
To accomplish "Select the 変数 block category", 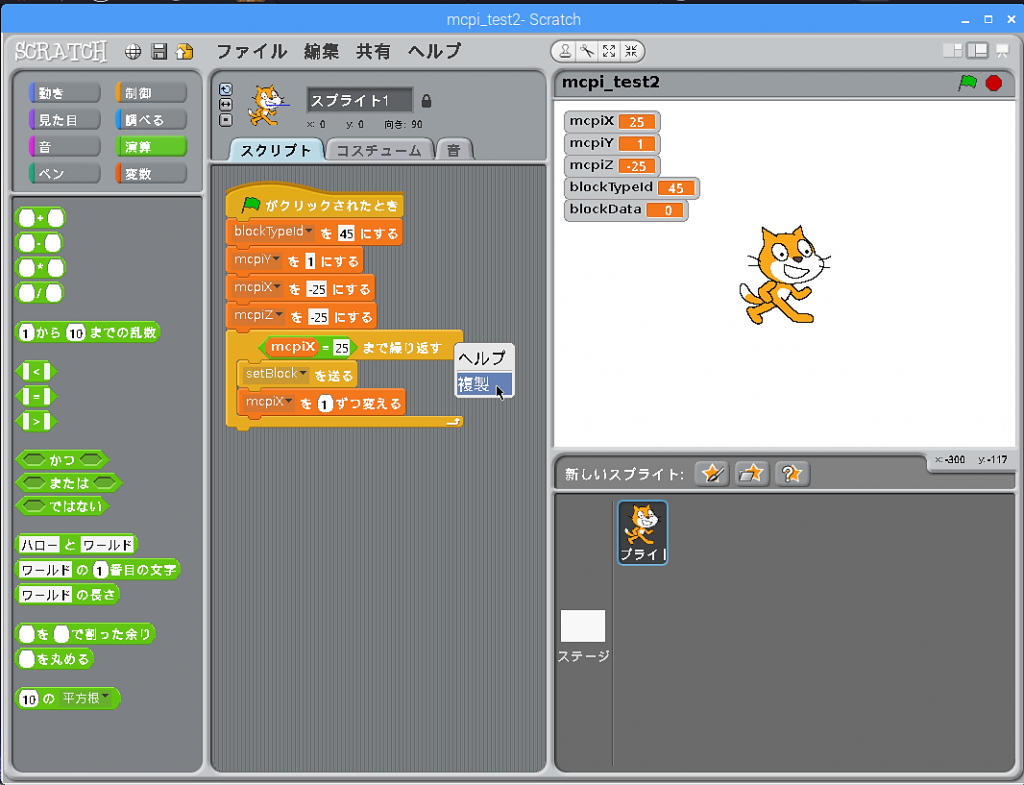I will pos(151,173).
